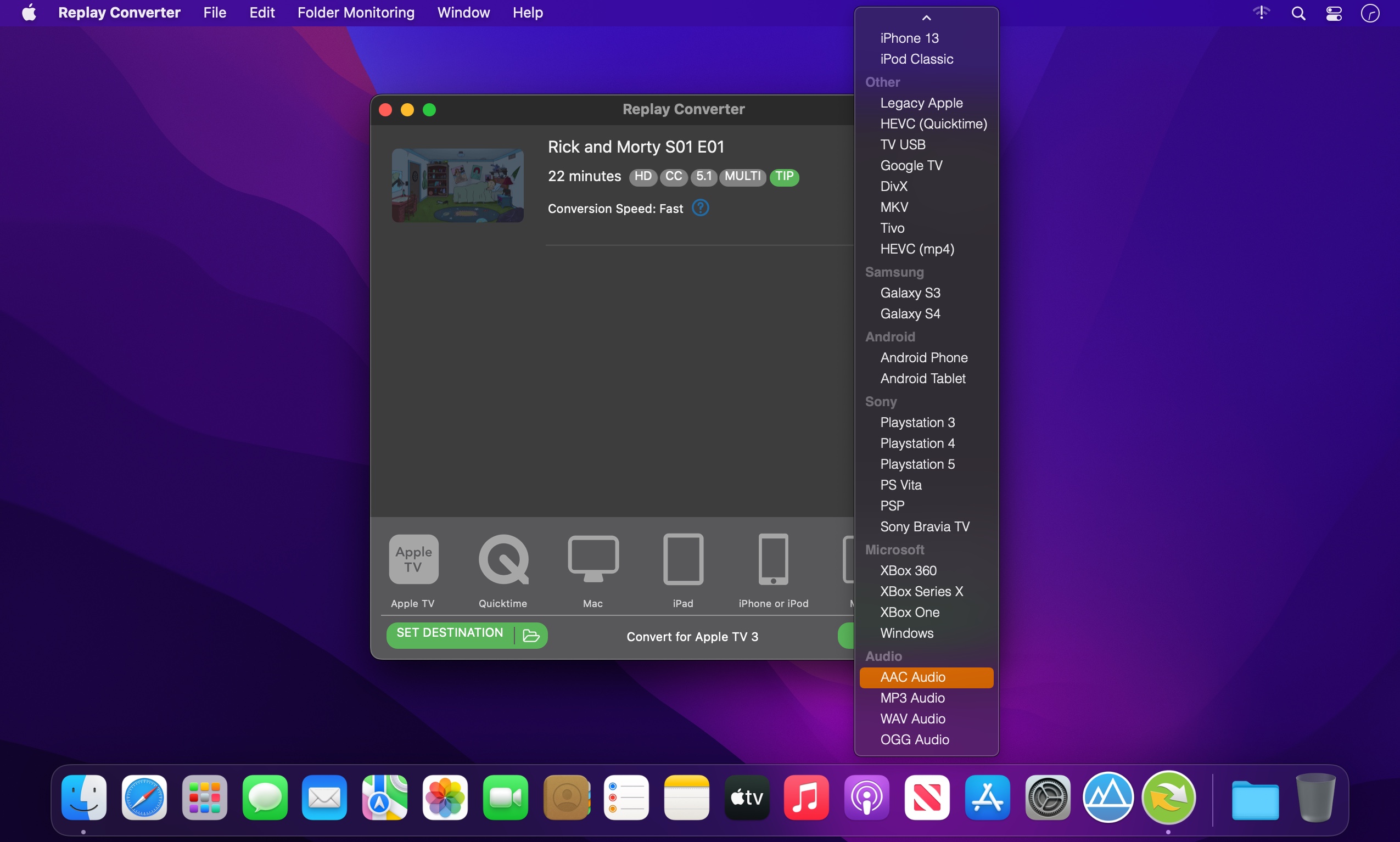Open the Replay Converter app menu
The width and height of the screenshot is (1400, 842).
pyautogui.click(x=119, y=13)
